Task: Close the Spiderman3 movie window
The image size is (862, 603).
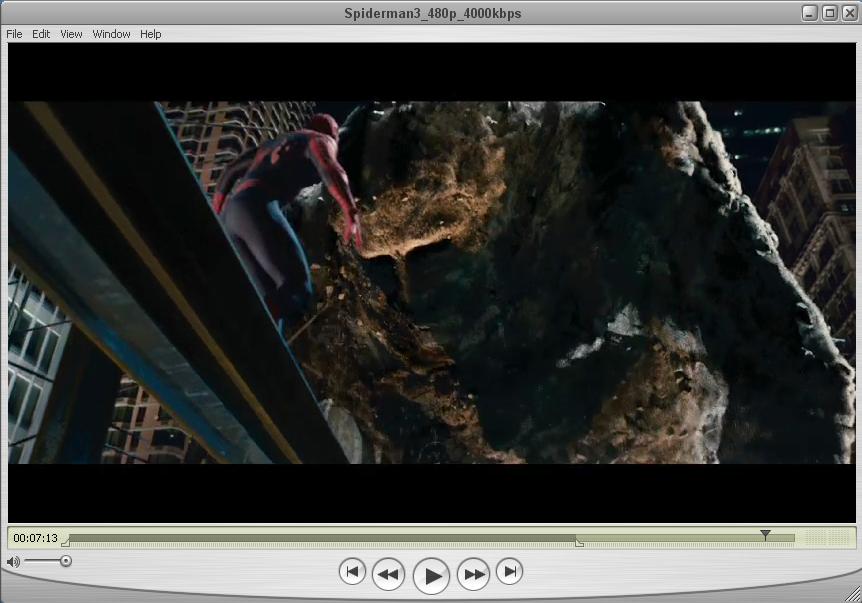Action: point(848,13)
